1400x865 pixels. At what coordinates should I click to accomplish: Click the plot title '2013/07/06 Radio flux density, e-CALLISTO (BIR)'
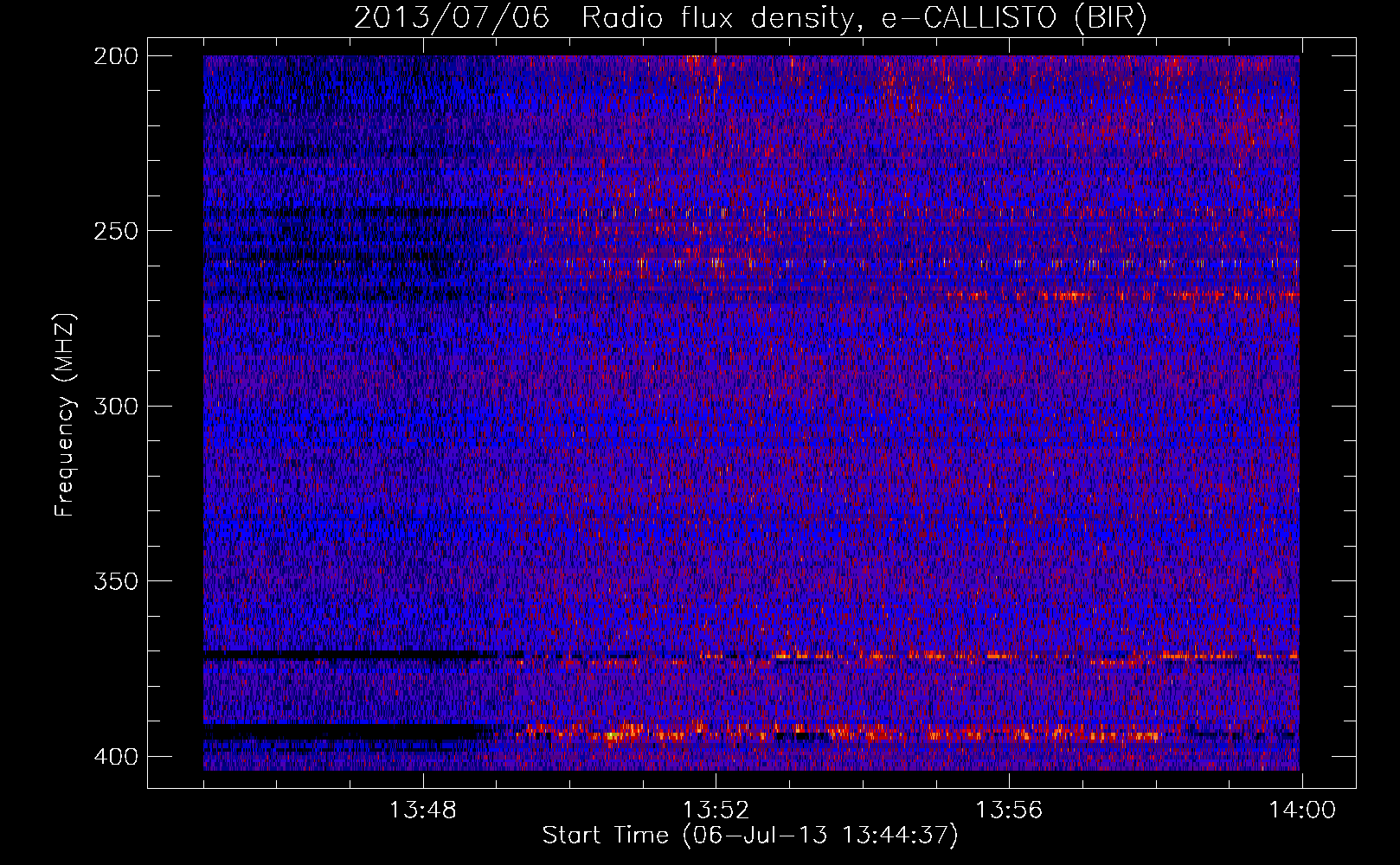pos(750,18)
